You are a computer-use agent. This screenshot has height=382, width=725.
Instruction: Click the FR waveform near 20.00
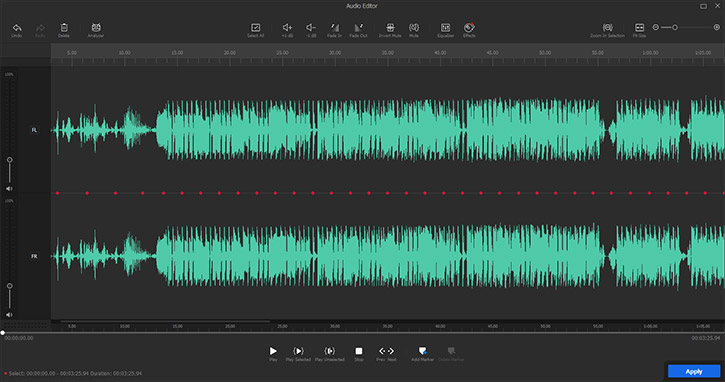point(230,256)
